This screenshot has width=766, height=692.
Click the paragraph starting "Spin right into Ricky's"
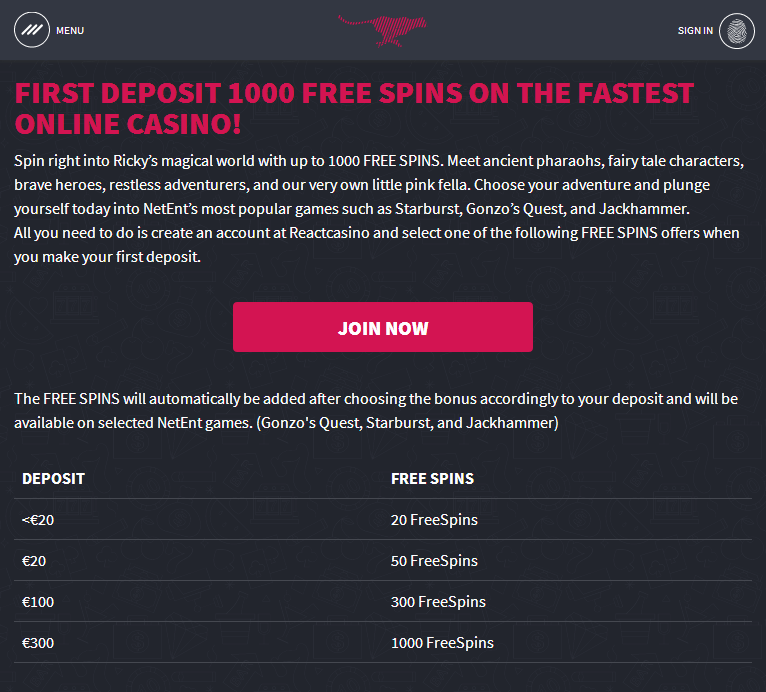[380, 185]
